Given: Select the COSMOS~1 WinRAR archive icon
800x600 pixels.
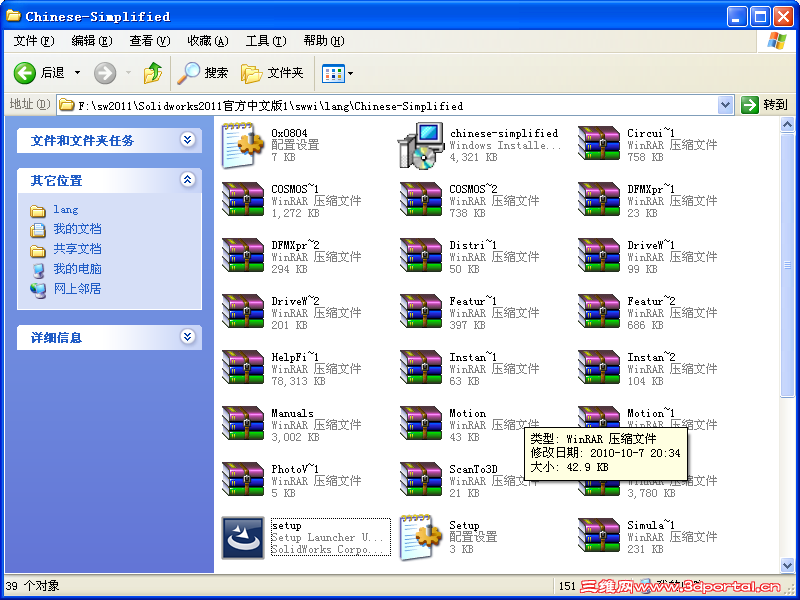Looking at the screenshot, I should tap(243, 199).
